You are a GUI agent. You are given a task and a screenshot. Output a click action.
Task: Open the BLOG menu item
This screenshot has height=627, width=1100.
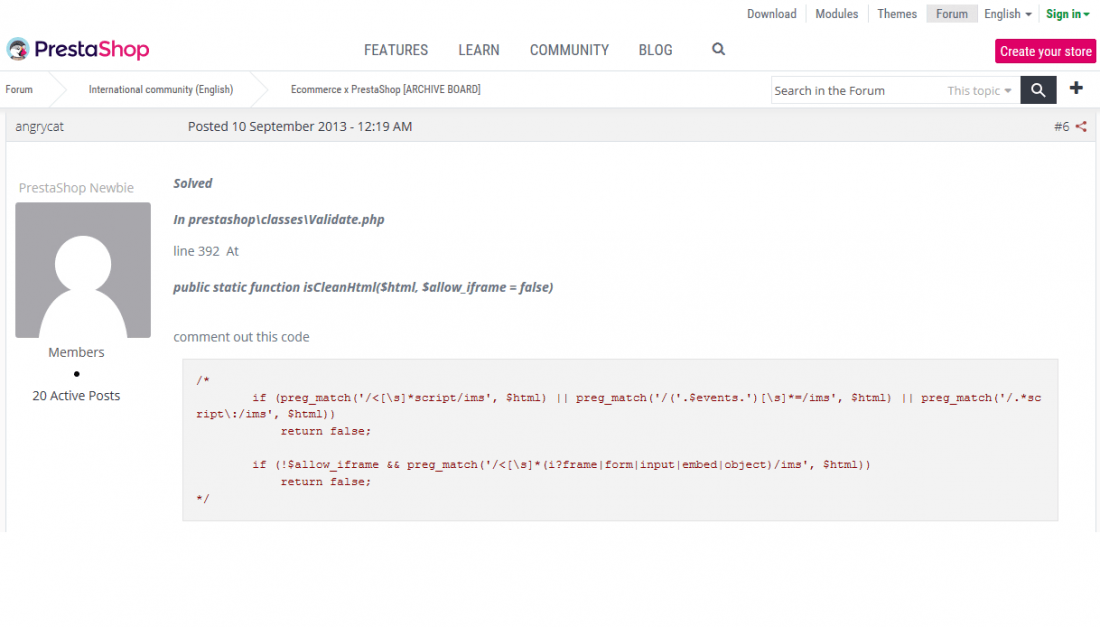[655, 50]
